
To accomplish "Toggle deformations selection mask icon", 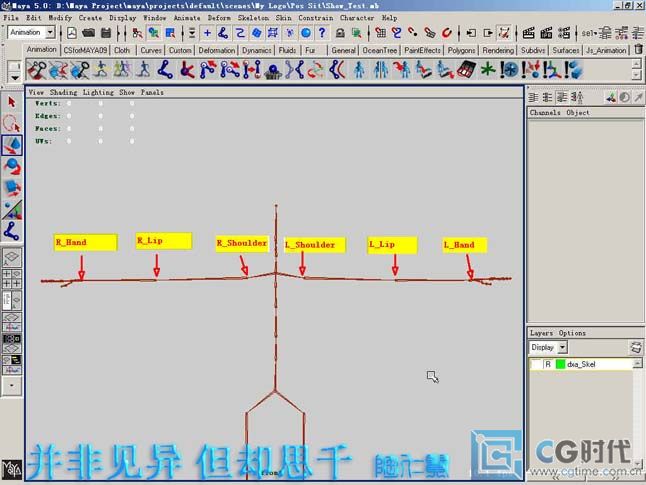I will (x=273, y=33).
